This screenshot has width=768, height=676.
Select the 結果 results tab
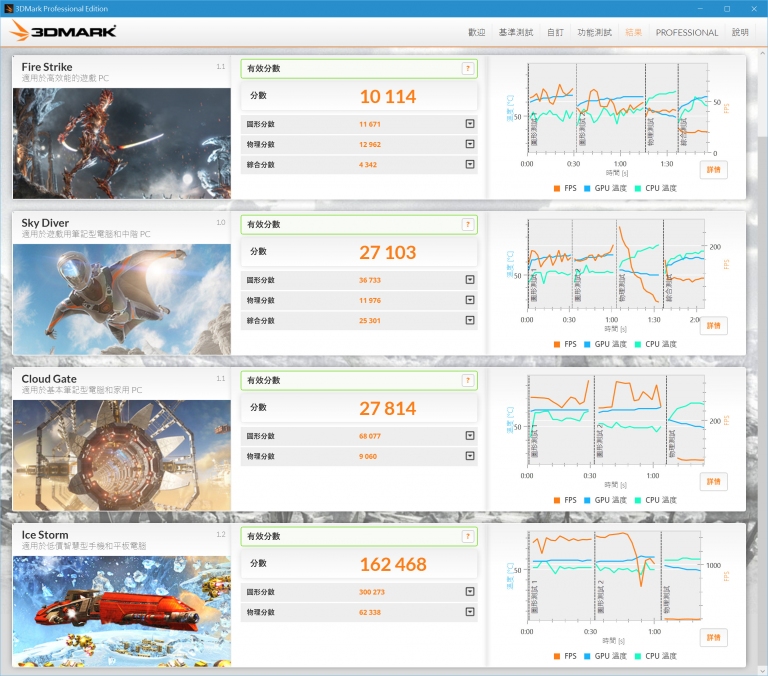634,32
